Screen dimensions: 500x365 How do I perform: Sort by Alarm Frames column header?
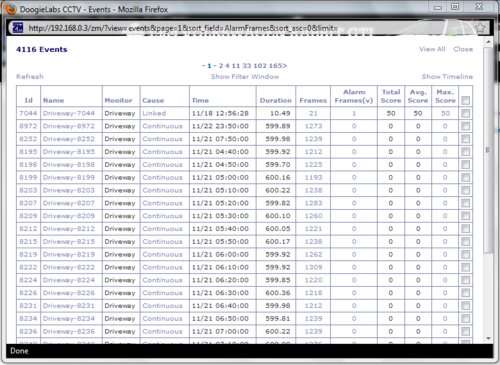[354, 96]
